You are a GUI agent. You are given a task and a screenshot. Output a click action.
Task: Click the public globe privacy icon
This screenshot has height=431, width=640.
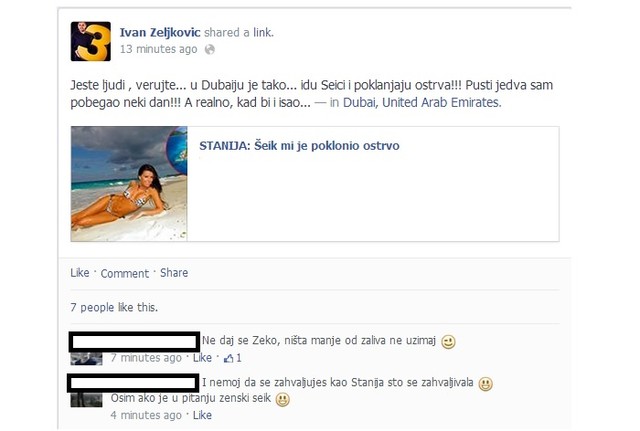pyautogui.click(x=210, y=50)
